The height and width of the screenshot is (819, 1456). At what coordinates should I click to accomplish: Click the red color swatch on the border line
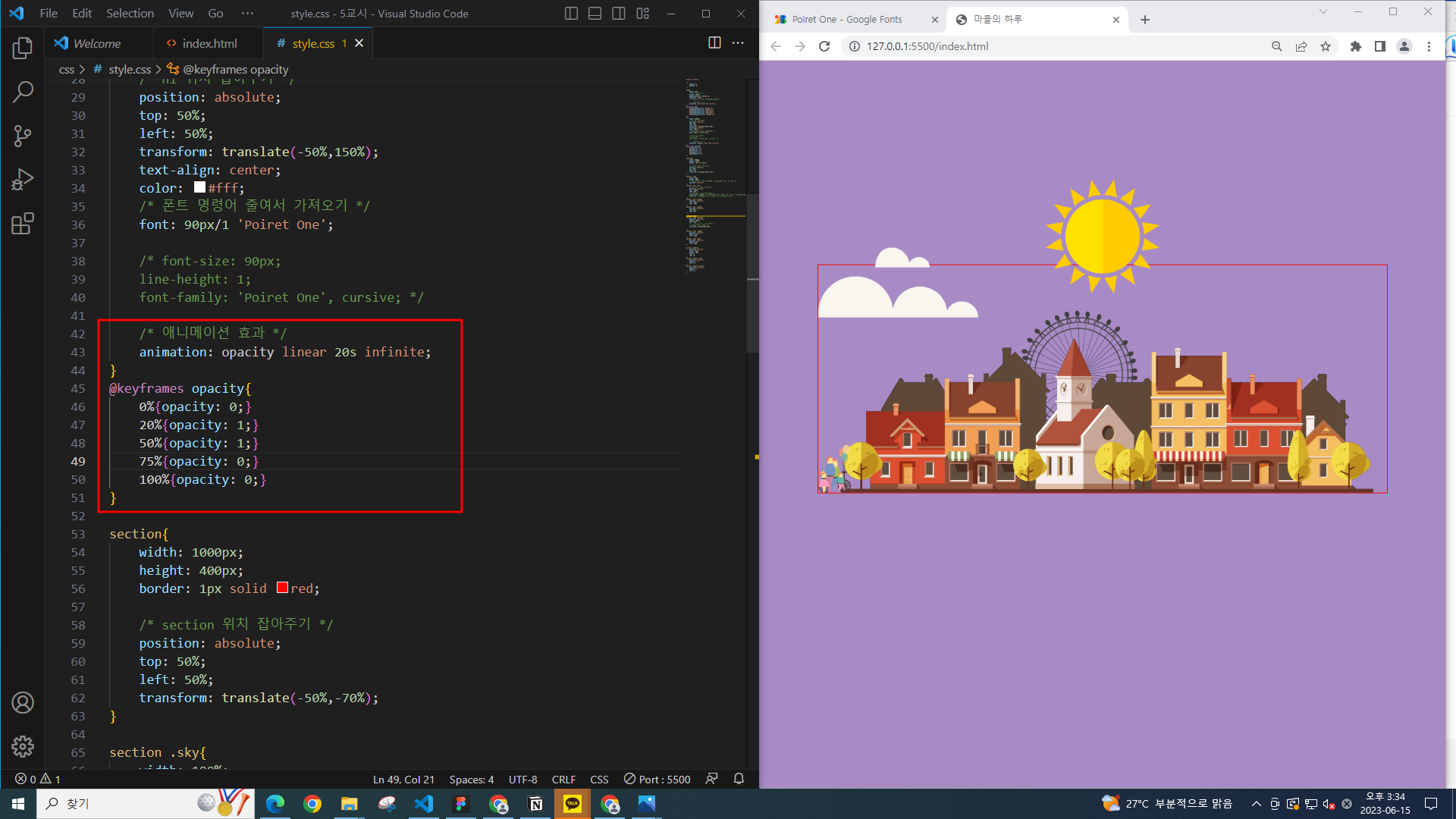click(282, 588)
